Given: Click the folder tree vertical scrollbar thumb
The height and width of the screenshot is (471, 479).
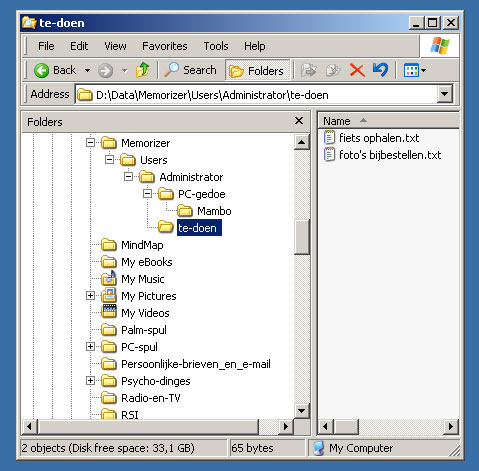Looking at the screenshot, I should coord(302,237).
